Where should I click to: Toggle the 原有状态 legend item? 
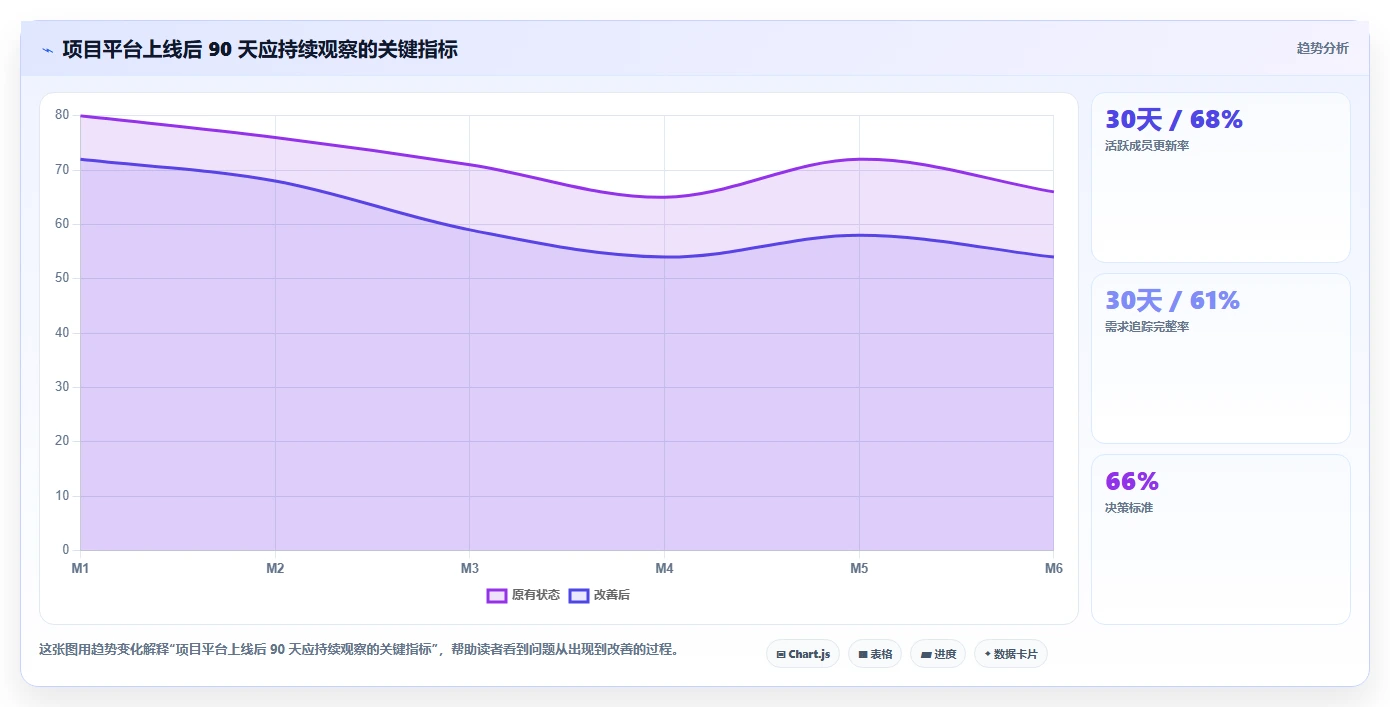coord(523,595)
